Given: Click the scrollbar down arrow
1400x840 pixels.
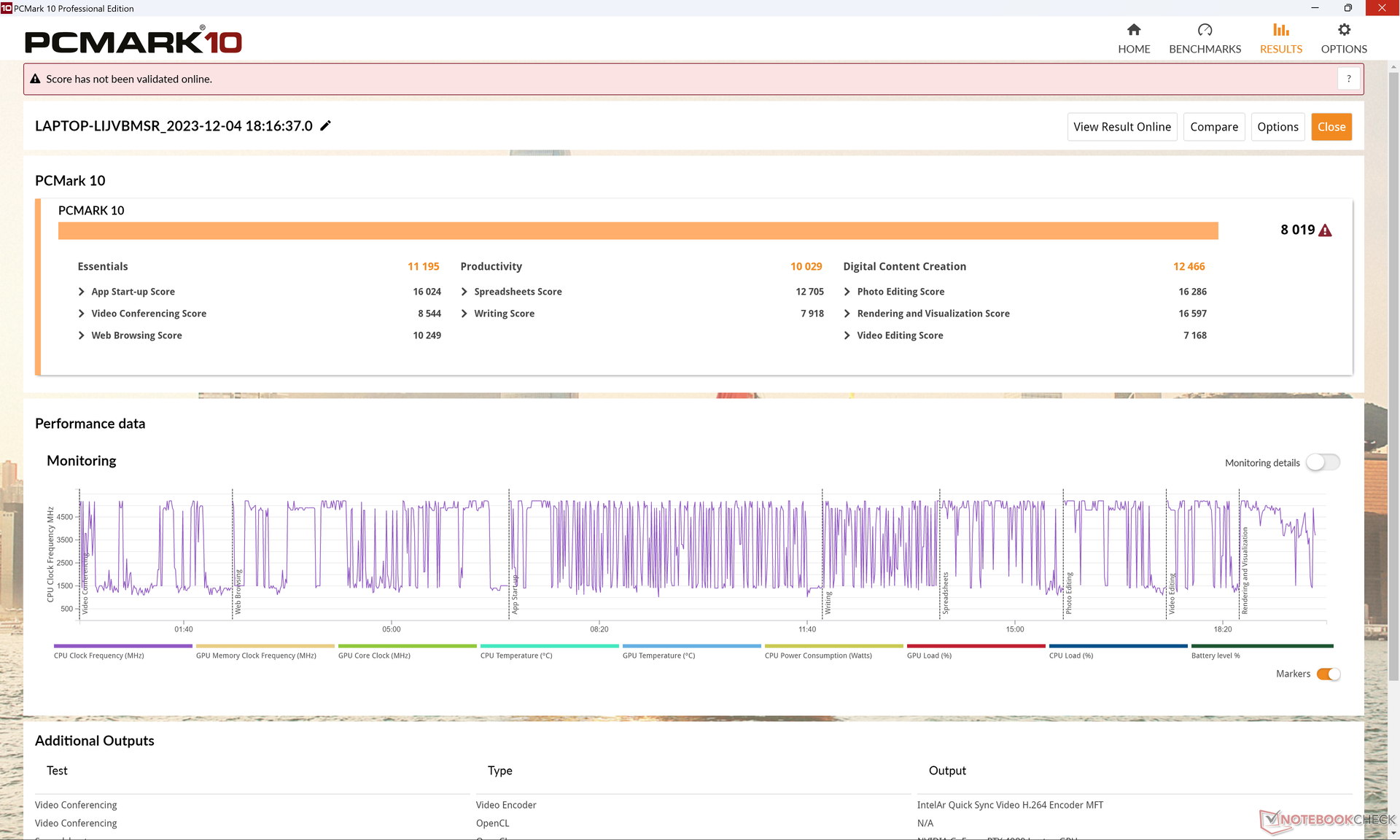Looking at the screenshot, I should 1393,833.
